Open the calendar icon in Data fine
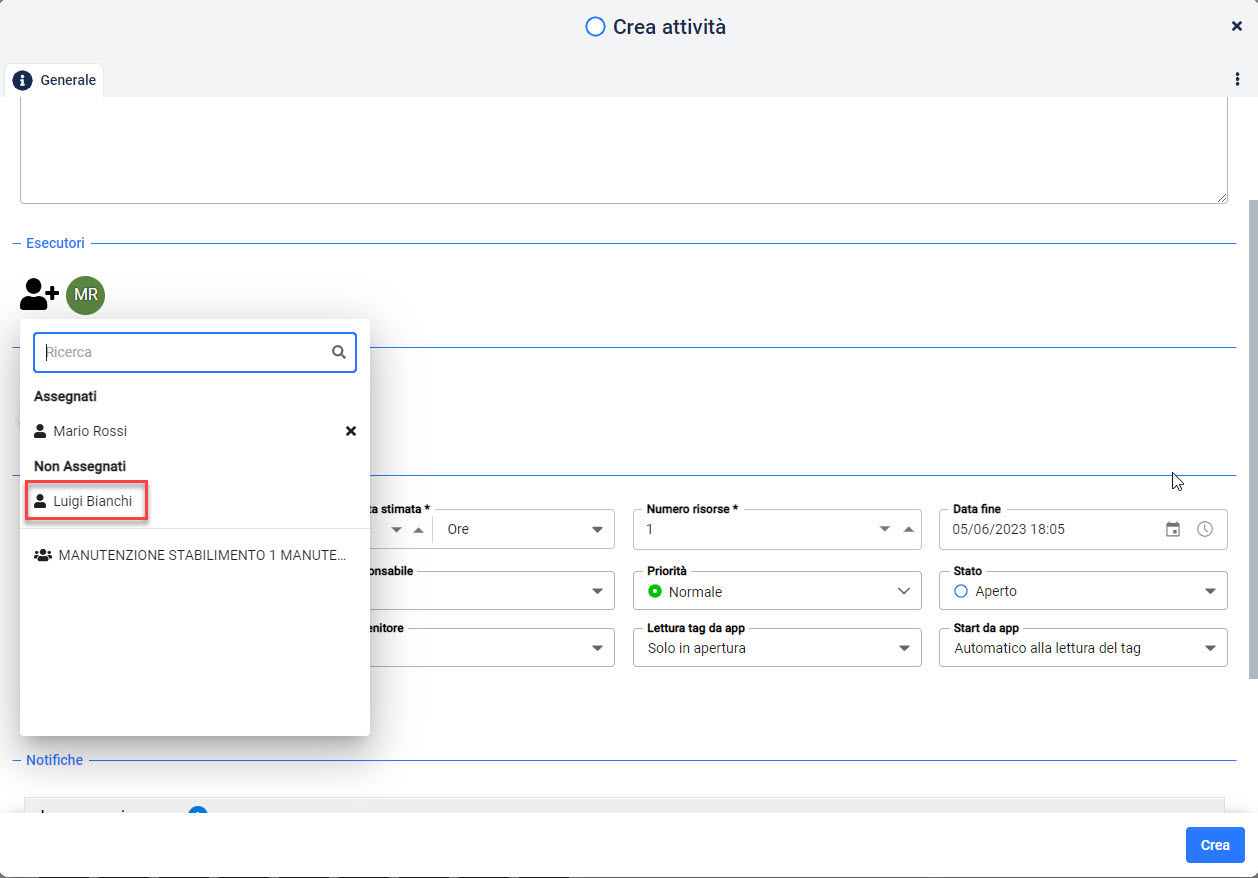 1173,529
